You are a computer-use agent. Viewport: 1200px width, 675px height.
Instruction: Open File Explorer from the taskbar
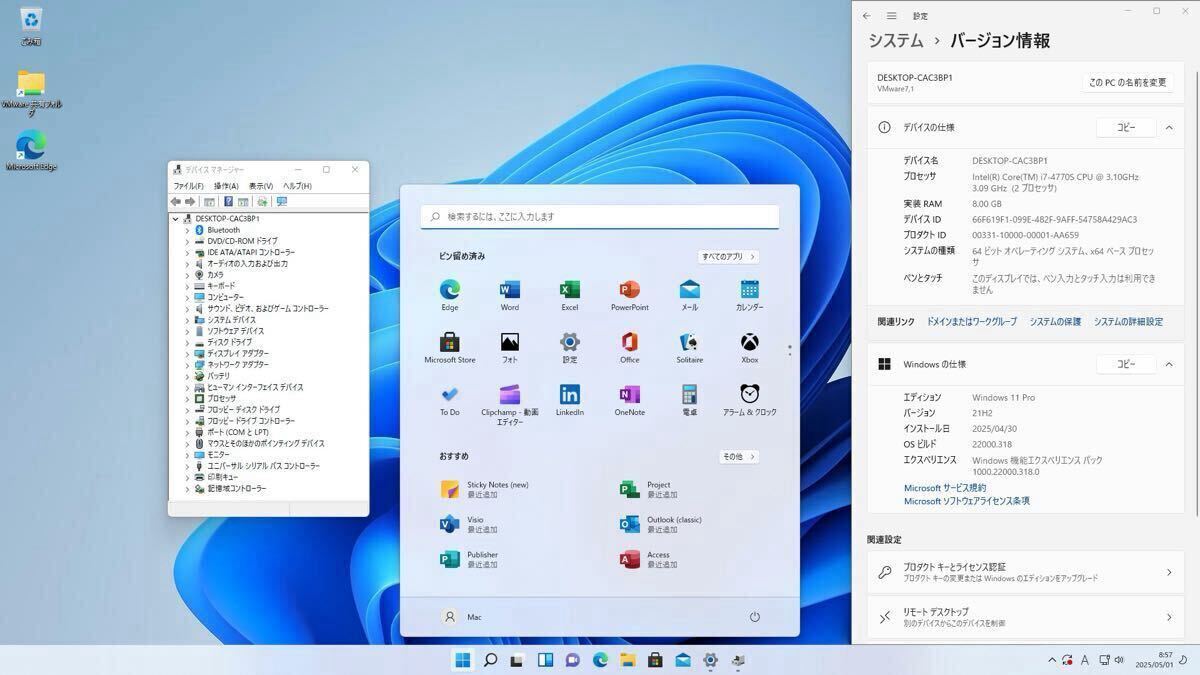coord(628,660)
